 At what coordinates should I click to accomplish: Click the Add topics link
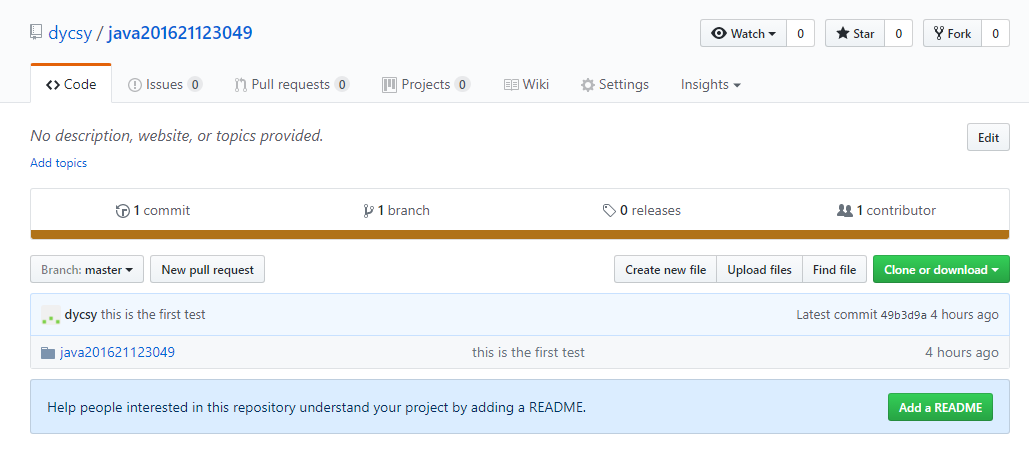click(58, 163)
